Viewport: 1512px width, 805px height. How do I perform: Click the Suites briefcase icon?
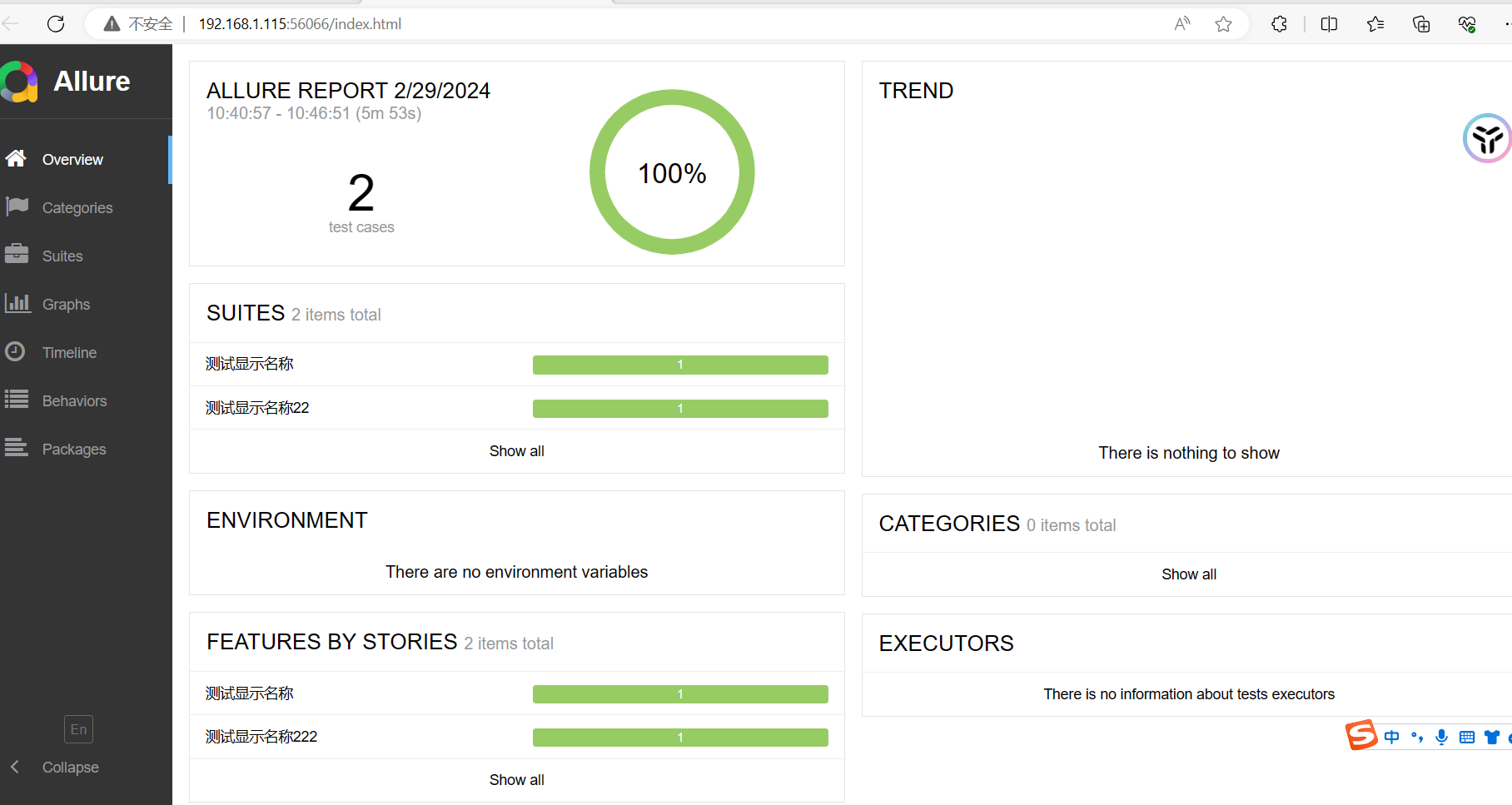17,255
